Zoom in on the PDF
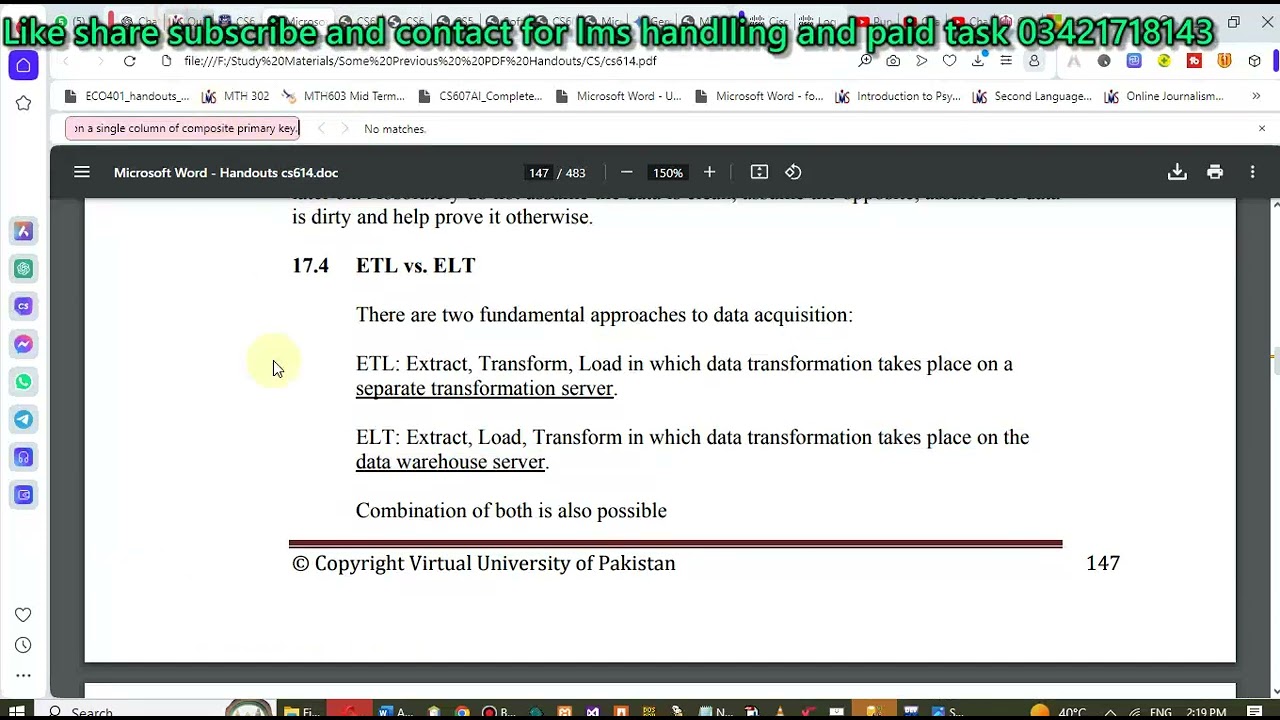The width and height of the screenshot is (1280, 720). pos(709,172)
